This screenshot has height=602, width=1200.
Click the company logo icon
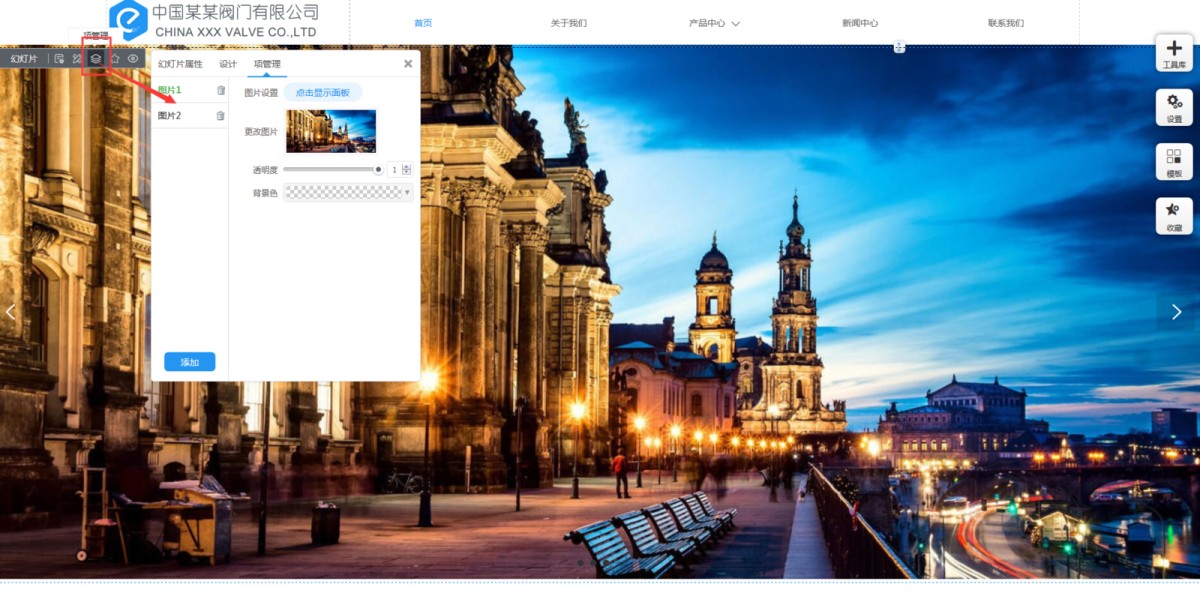click(x=128, y=20)
